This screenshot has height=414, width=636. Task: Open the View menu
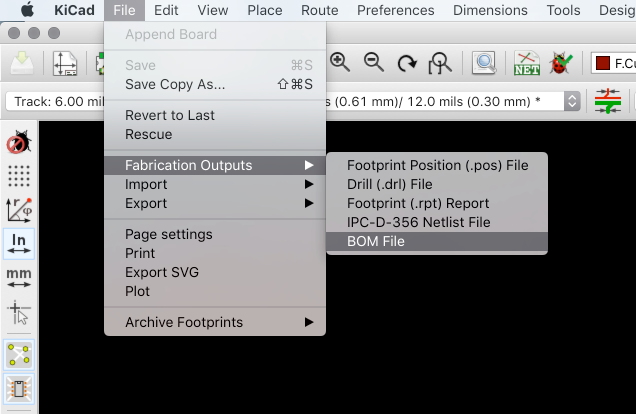(x=213, y=10)
